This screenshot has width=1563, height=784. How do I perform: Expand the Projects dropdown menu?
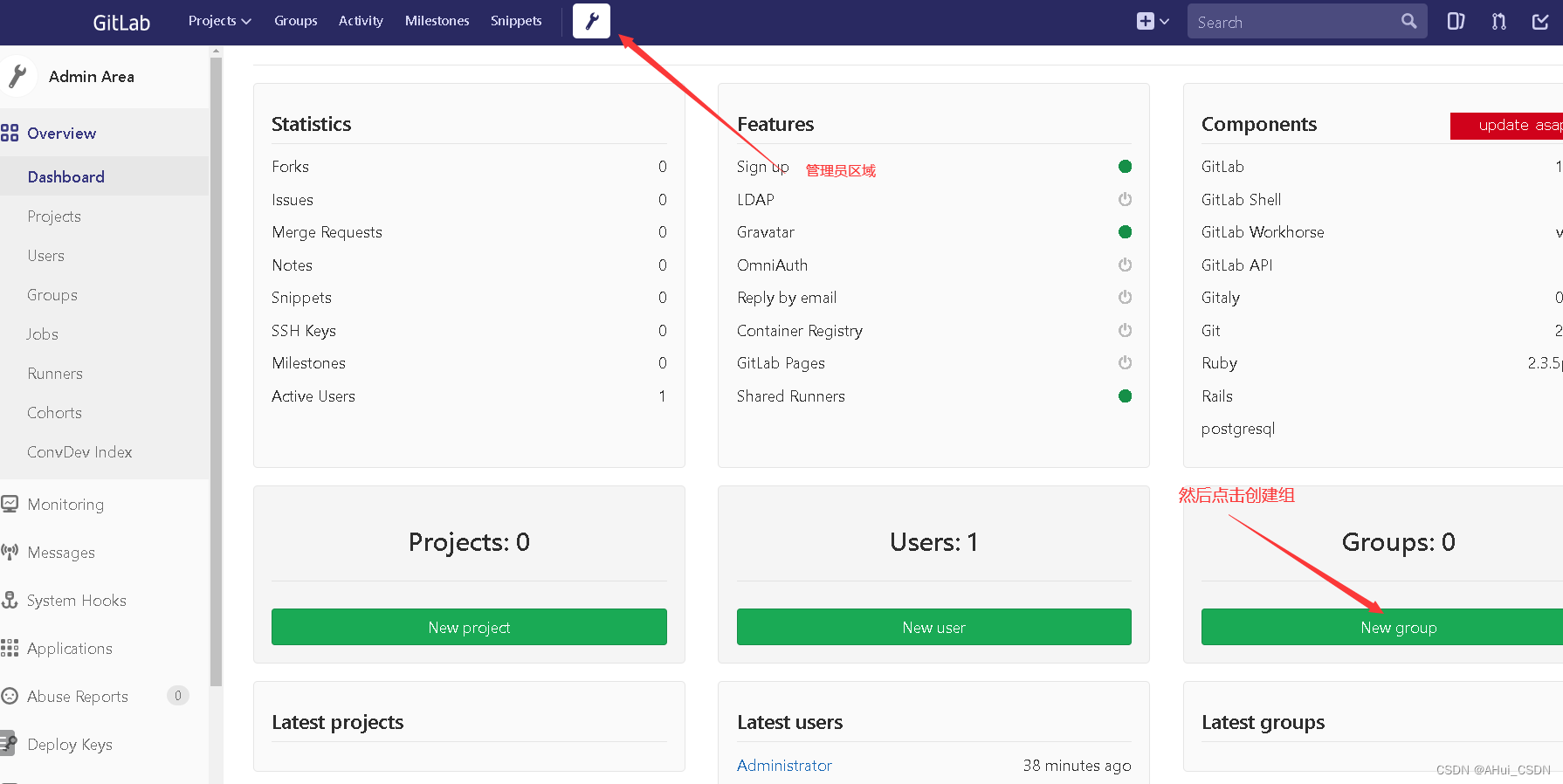pyautogui.click(x=219, y=21)
